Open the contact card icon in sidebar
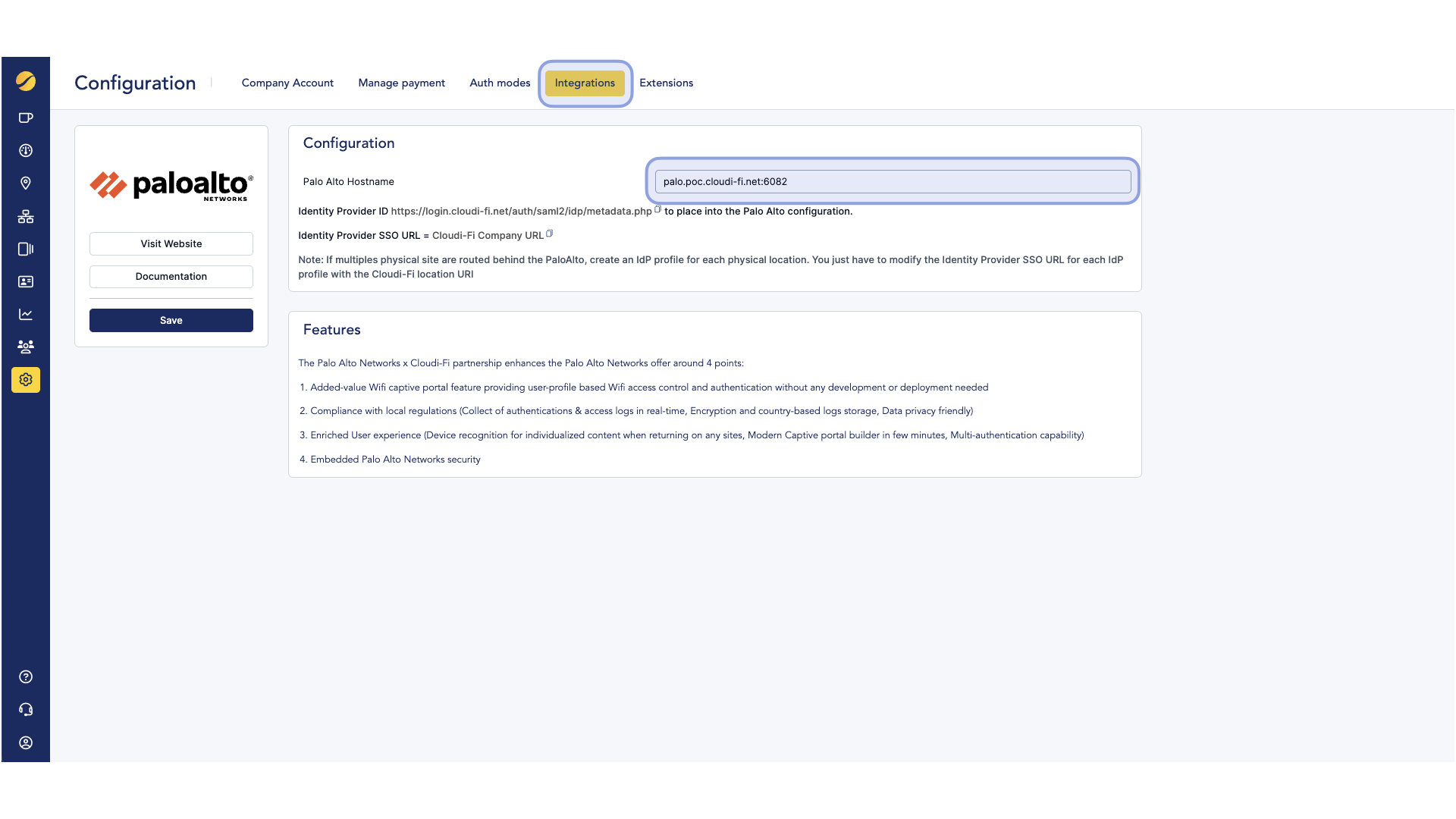 (x=26, y=281)
